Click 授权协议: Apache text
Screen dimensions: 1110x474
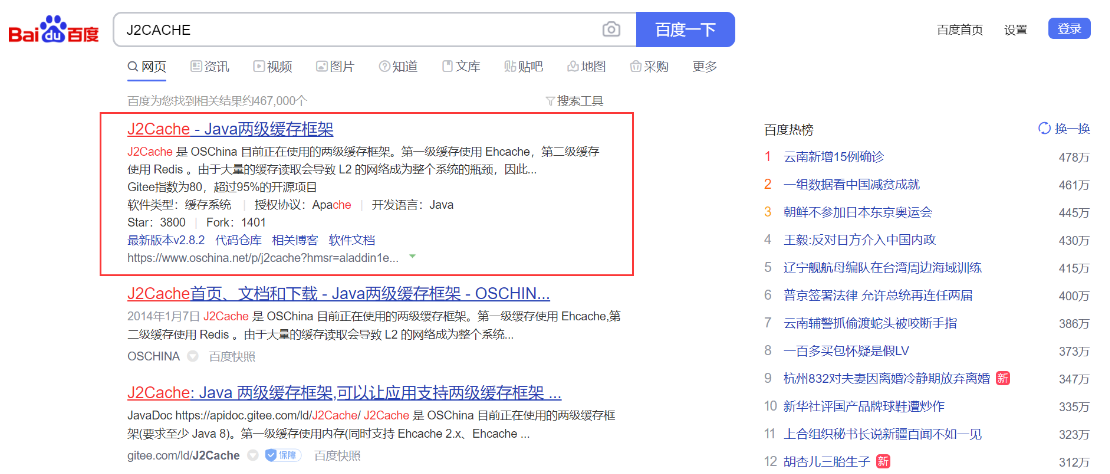[301, 205]
